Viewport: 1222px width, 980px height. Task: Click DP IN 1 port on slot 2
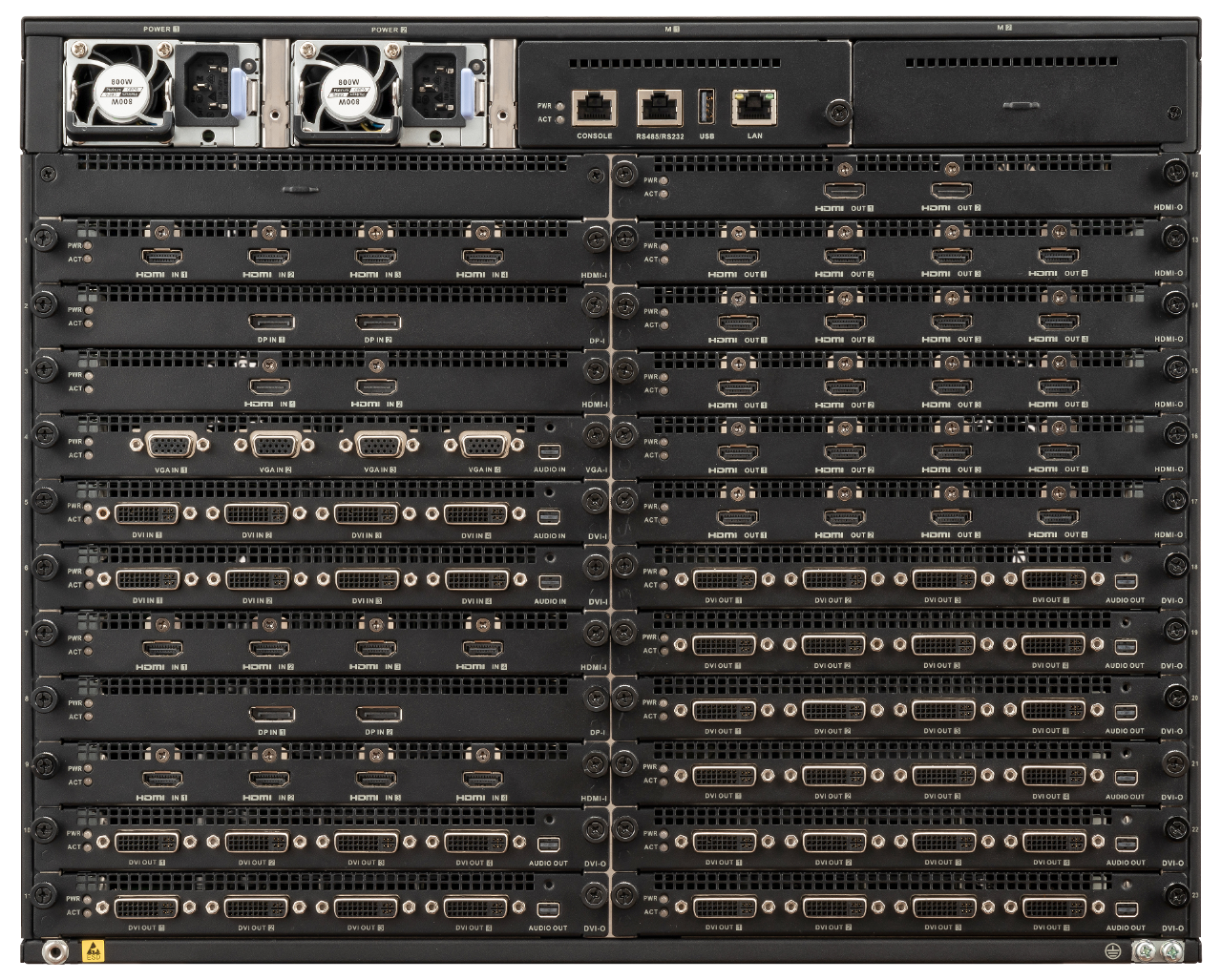point(272,323)
